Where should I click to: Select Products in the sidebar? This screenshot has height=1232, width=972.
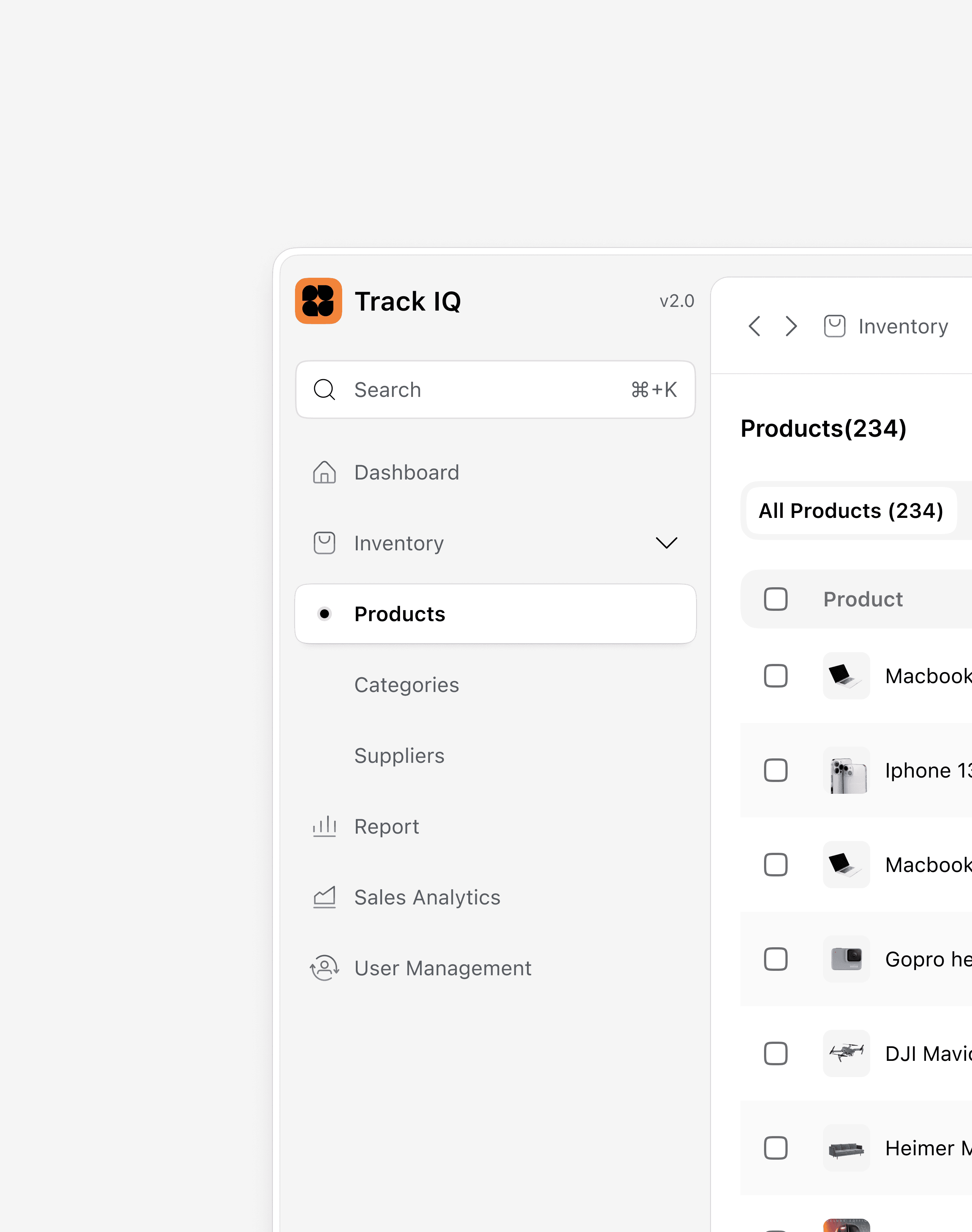coord(495,614)
